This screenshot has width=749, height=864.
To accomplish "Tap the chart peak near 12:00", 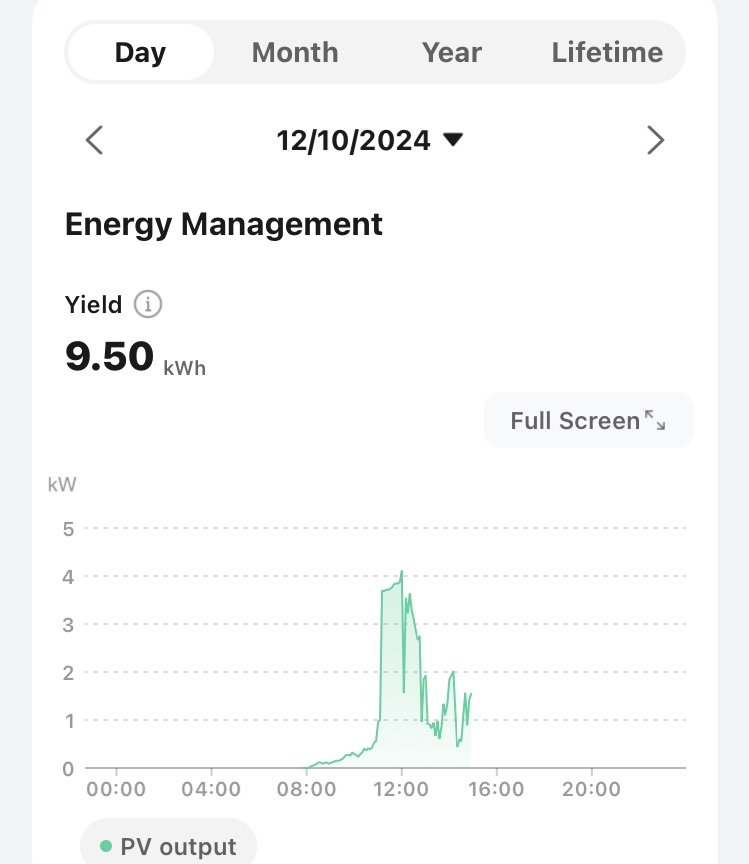I will tap(401, 572).
